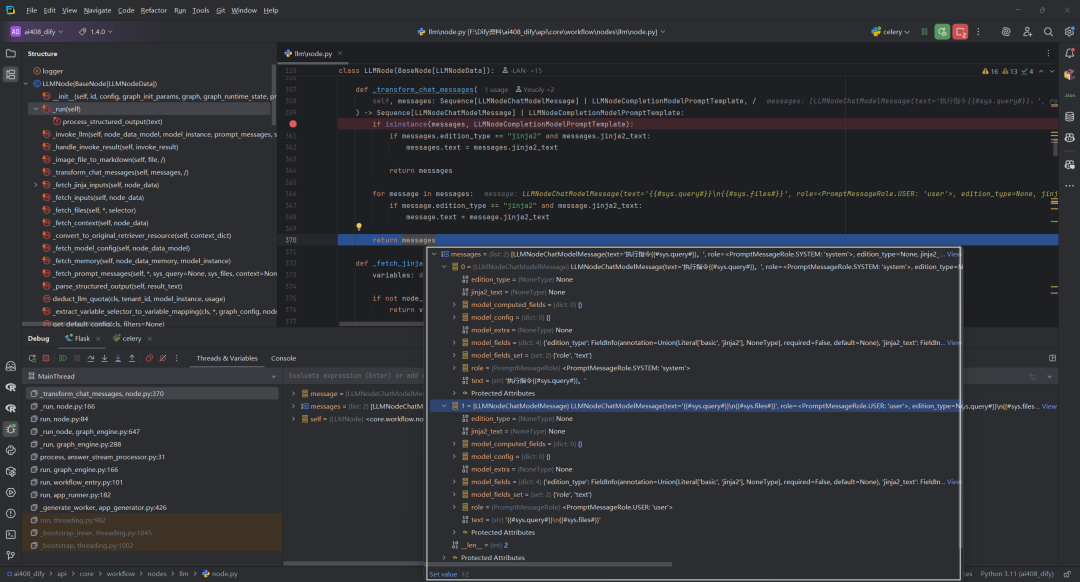Open View Breakpoints icon
The image size is (1080, 582).
[149, 358]
